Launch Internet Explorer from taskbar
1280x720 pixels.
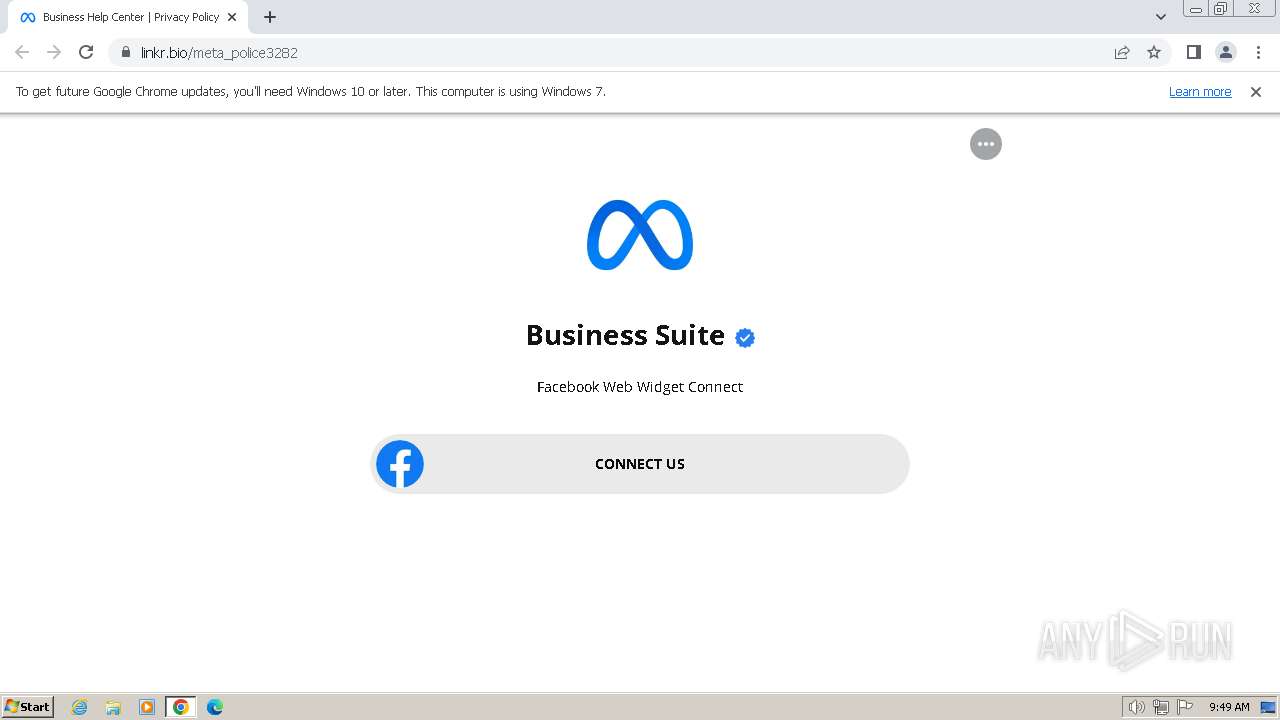click(x=80, y=707)
